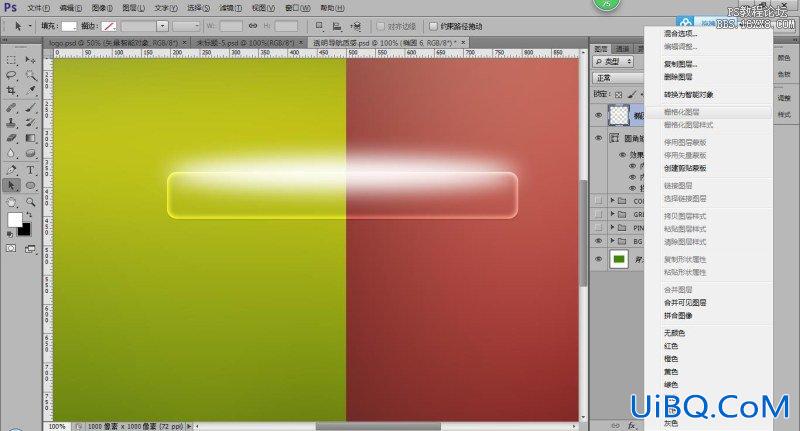This screenshot has height=431, width=800.
Task: Open layer styles fx button
Action: click(x=632, y=425)
